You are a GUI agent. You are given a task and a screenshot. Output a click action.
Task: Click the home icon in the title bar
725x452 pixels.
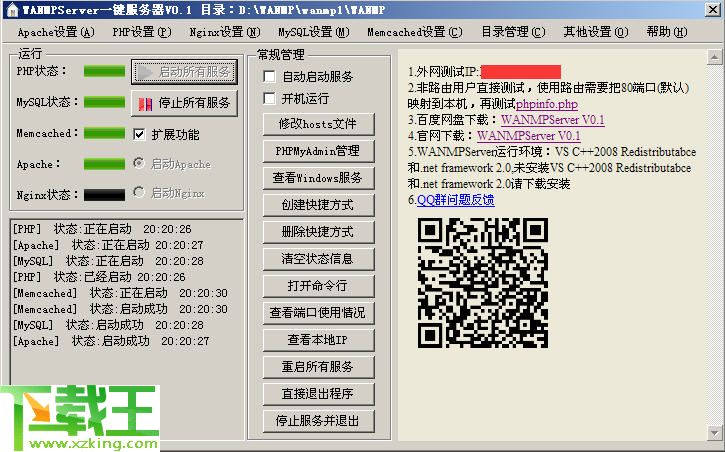pos(12,10)
